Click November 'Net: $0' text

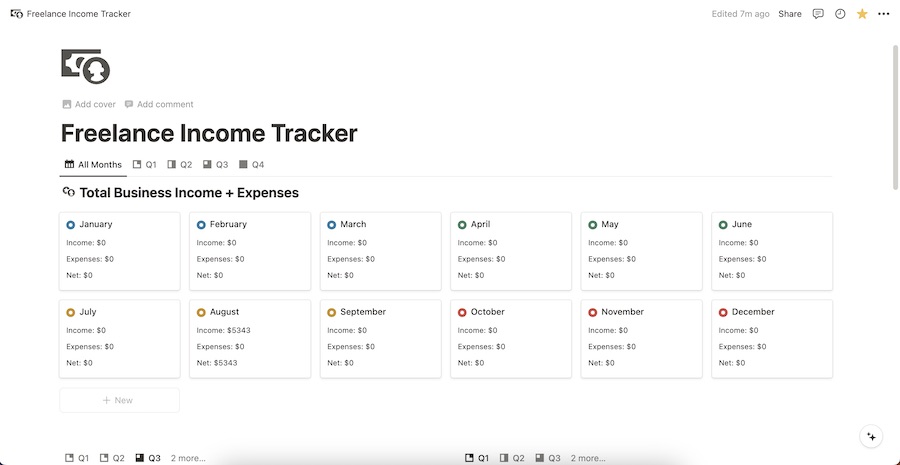602,363
